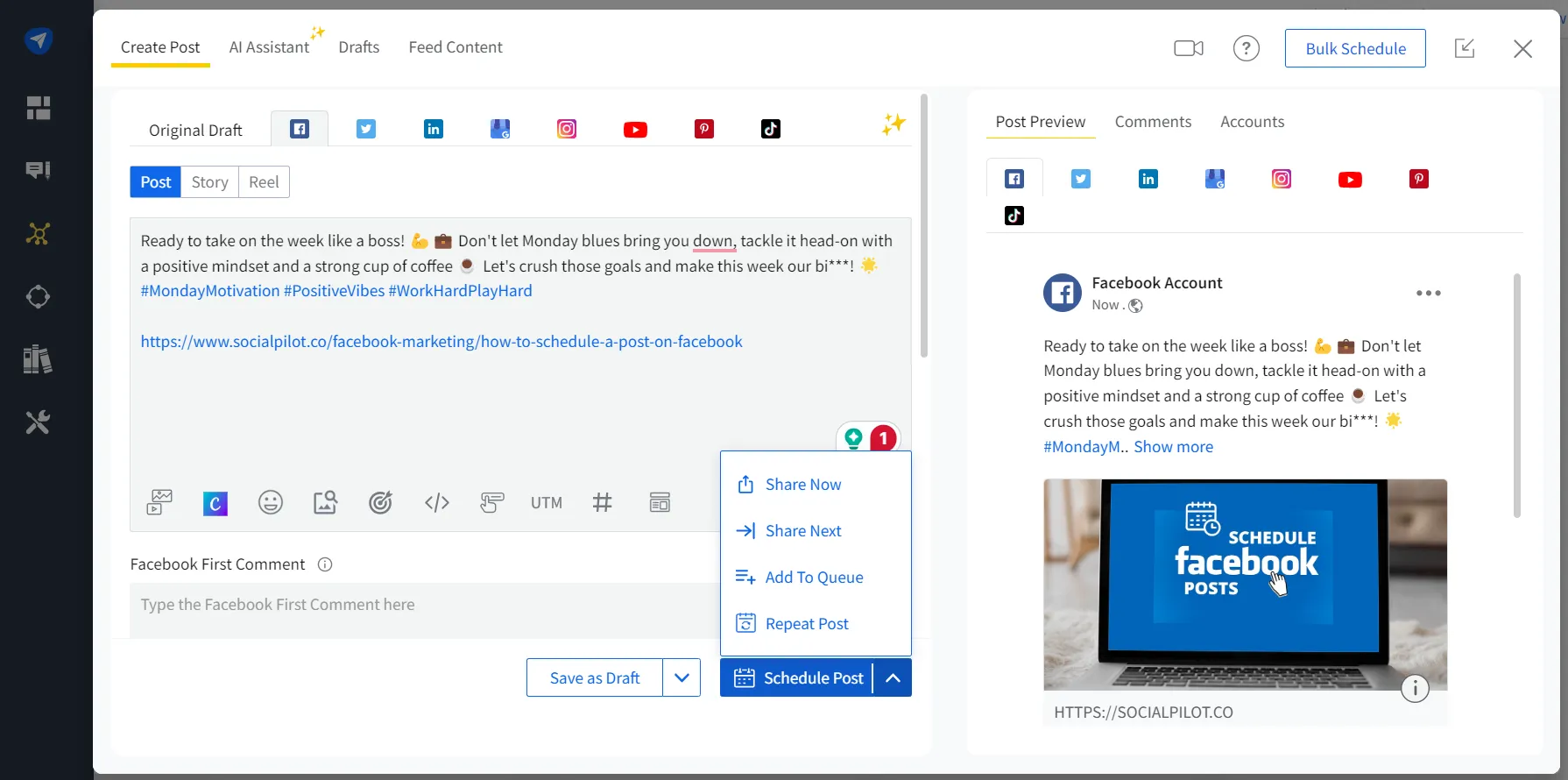Switch to the Create Post tab

tap(160, 47)
